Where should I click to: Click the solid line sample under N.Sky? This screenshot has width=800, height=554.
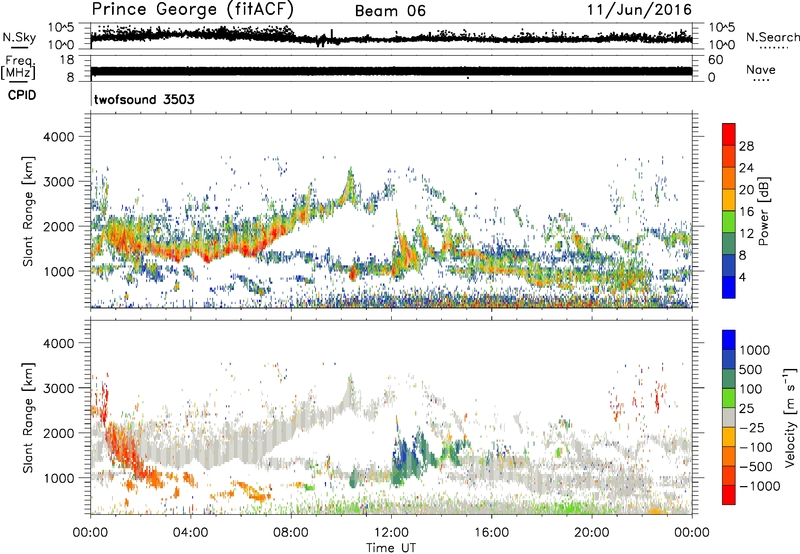19,47
